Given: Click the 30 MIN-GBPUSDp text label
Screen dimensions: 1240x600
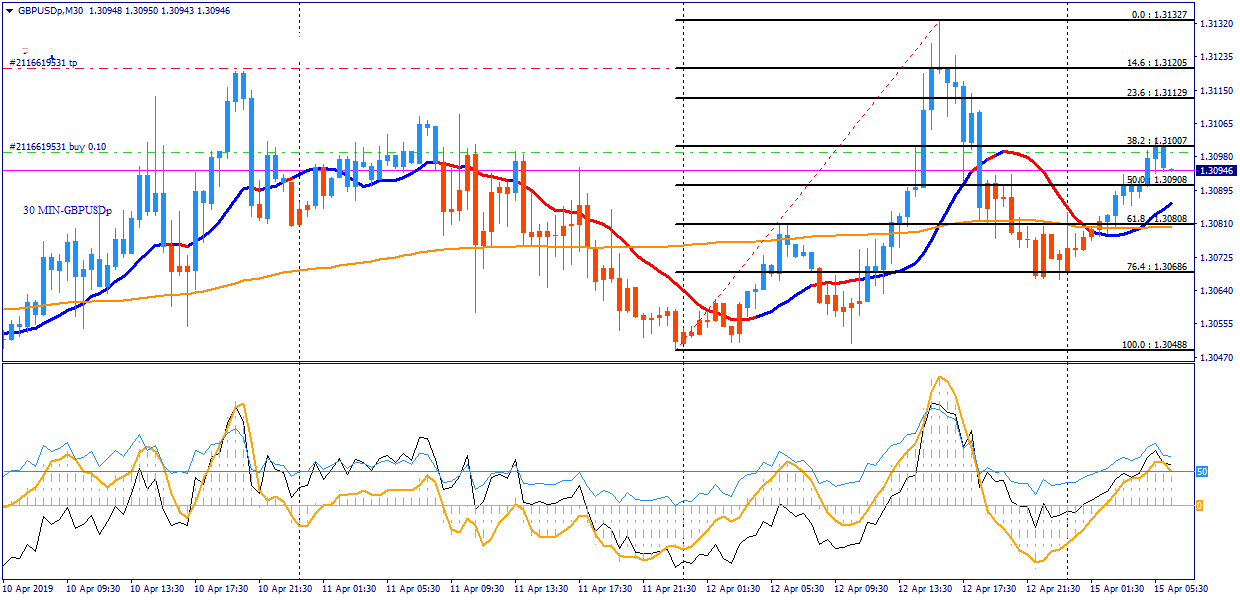Looking at the screenshot, I should pyautogui.click(x=68, y=211).
